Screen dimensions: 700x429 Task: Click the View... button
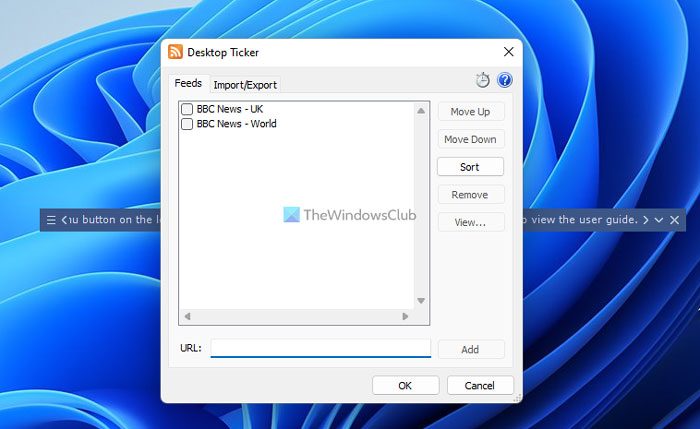(x=471, y=222)
